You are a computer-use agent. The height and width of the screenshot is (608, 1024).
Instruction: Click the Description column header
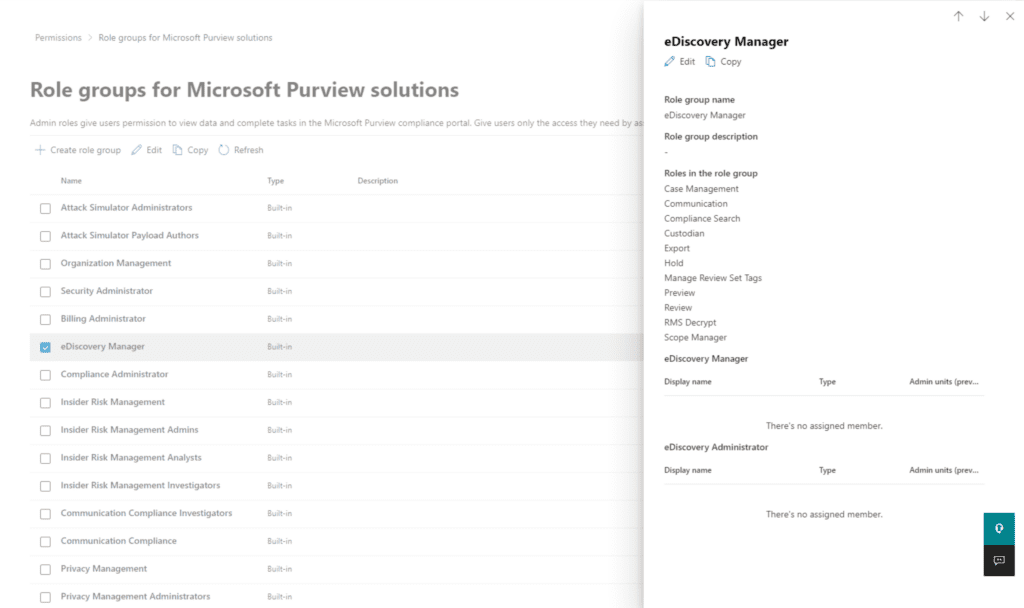377,181
